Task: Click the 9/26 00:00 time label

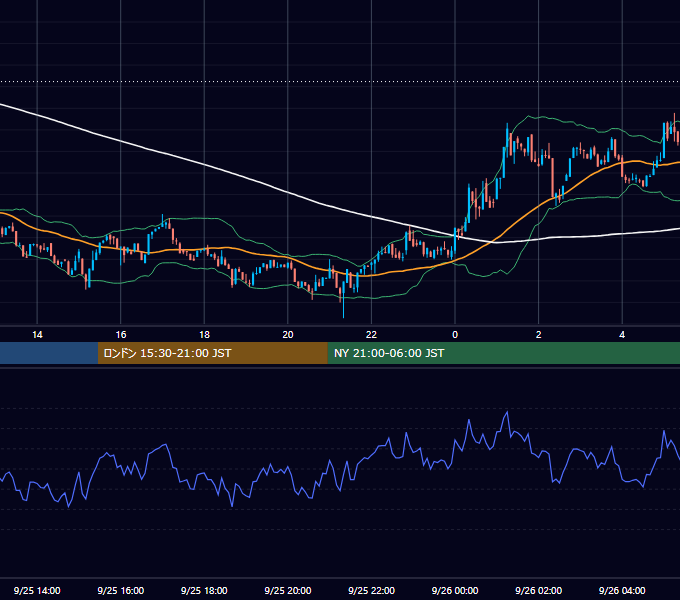Action: tap(455, 590)
